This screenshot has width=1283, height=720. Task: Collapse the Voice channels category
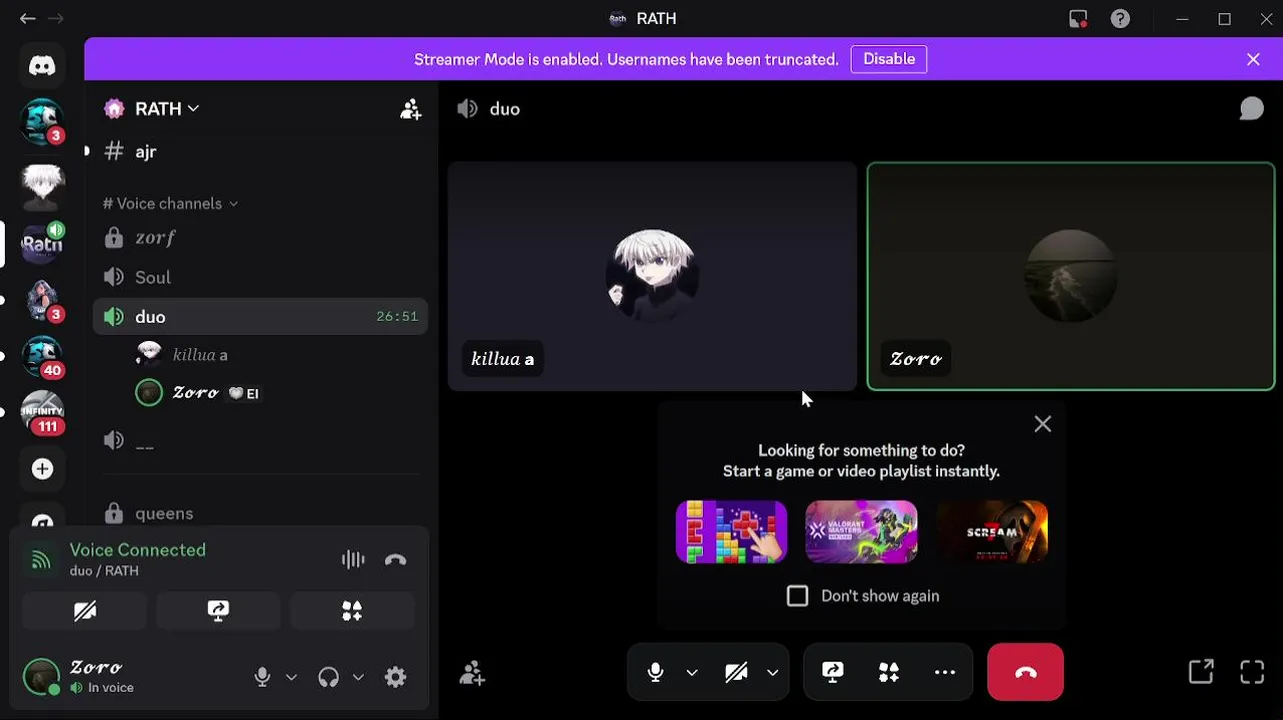tap(170, 204)
